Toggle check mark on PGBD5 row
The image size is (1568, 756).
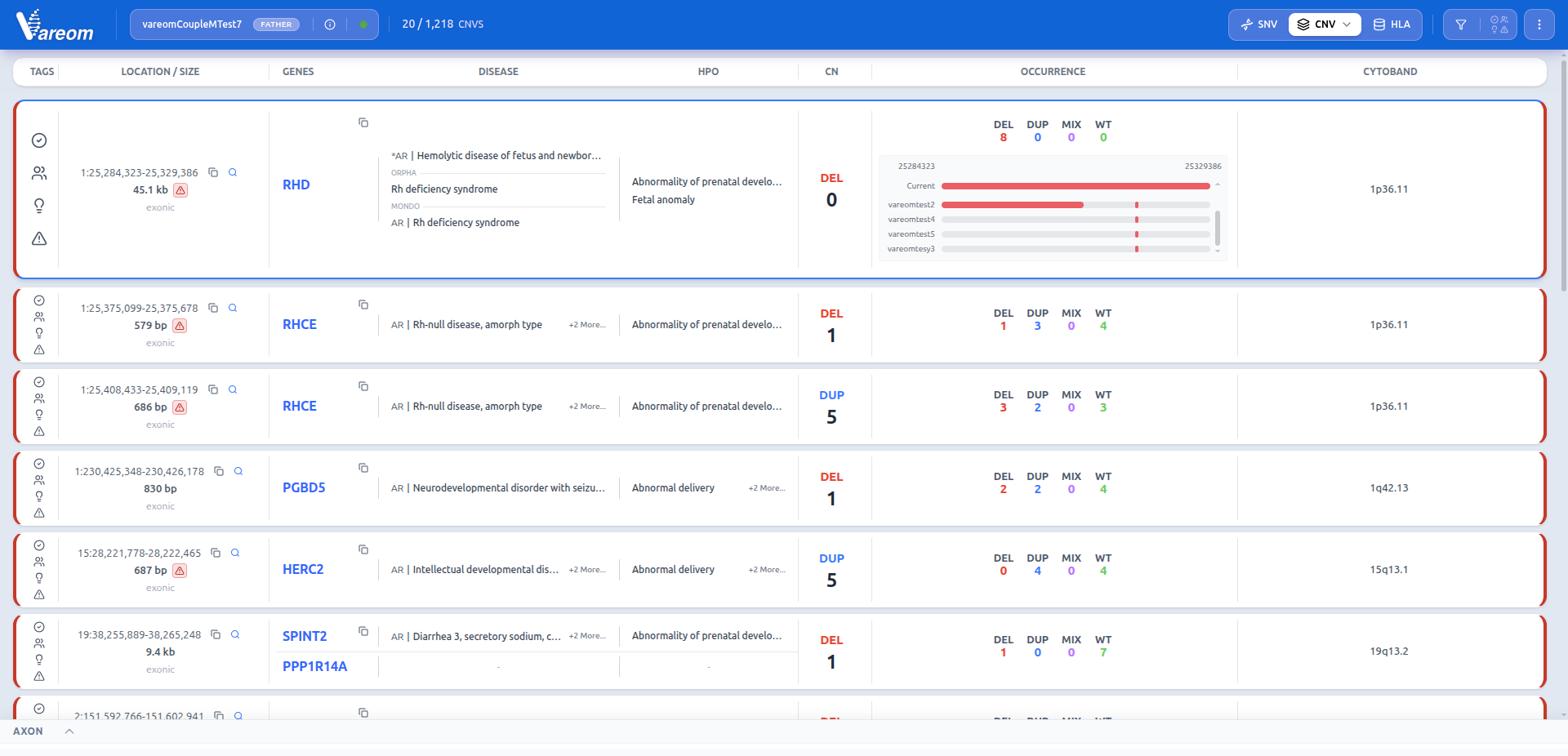coord(39,464)
